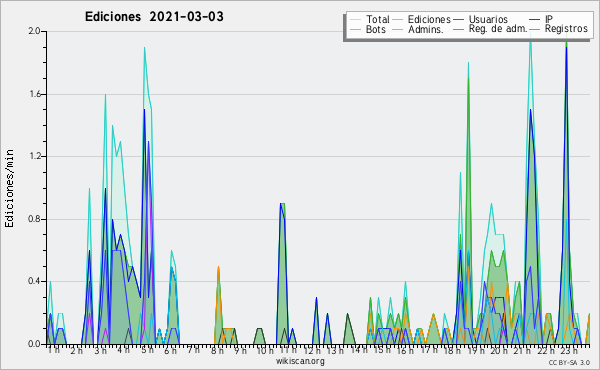Click the y-axis value 2.0
The height and width of the screenshot is (370, 600).
tap(34, 31)
